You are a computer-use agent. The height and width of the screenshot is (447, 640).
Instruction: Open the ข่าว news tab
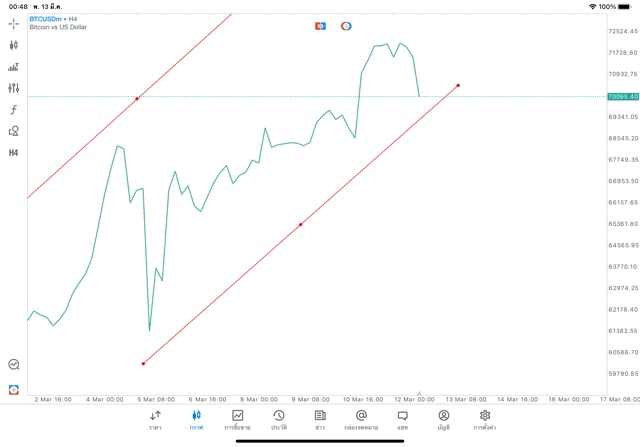(x=320, y=420)
